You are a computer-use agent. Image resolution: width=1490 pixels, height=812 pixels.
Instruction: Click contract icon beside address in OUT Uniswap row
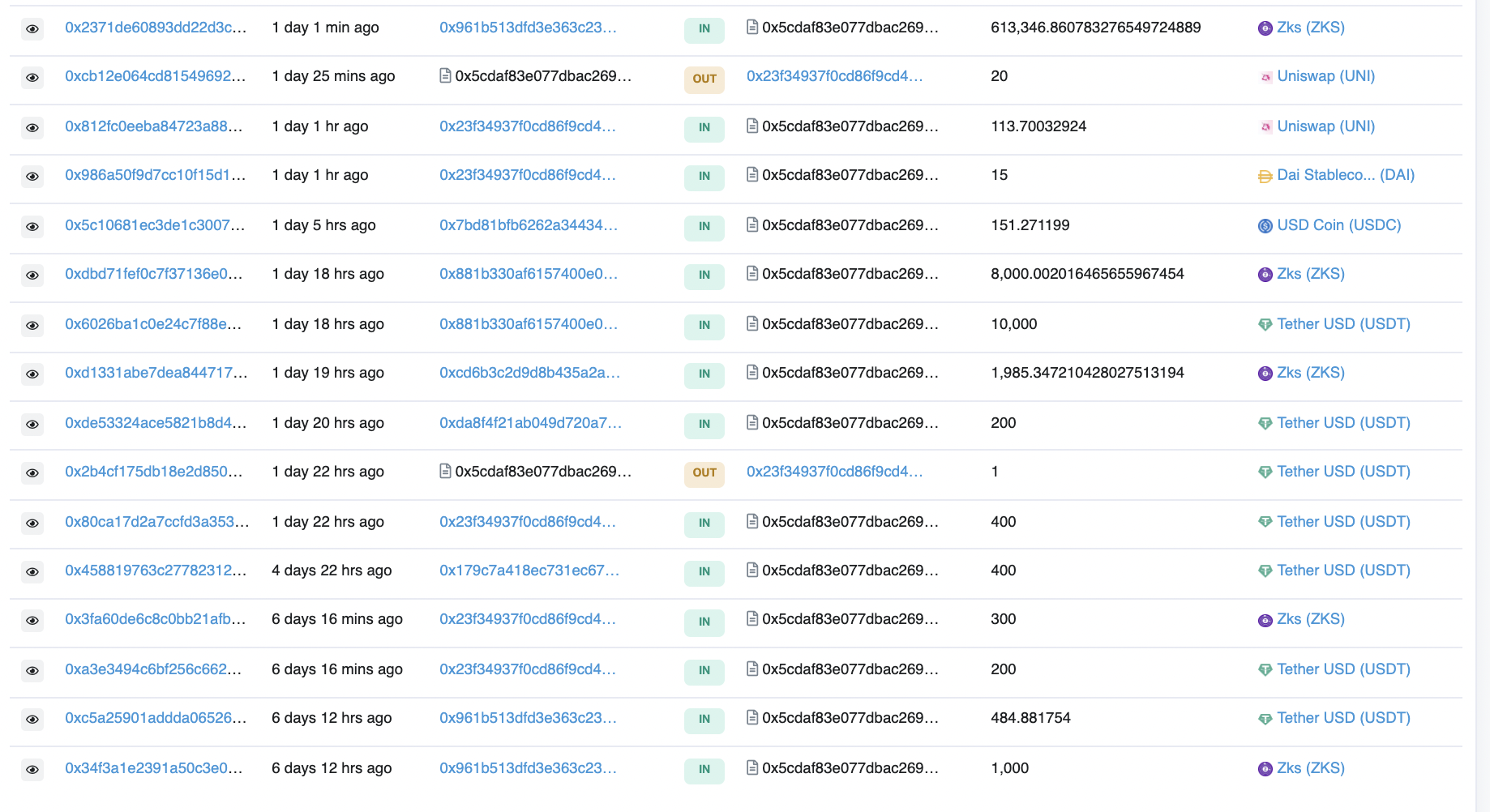[x=445, y=75]
